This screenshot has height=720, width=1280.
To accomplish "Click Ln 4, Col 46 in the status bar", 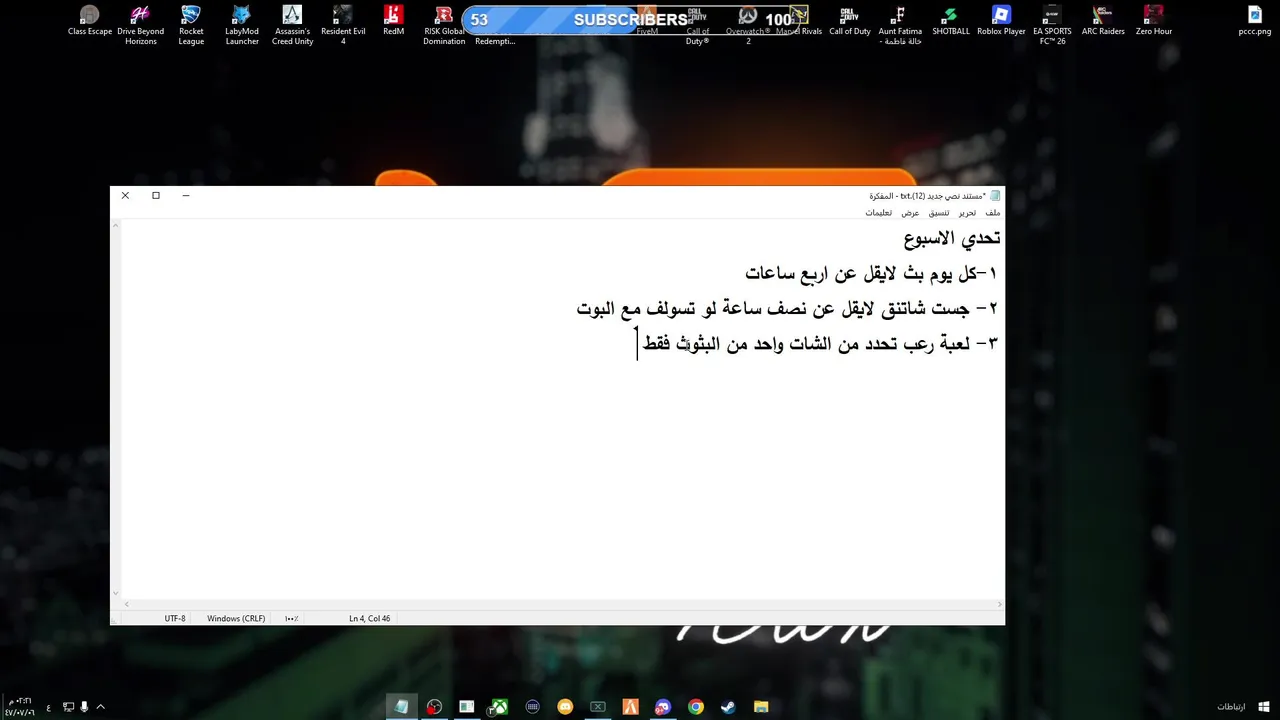I will click(x=370, y=619).
